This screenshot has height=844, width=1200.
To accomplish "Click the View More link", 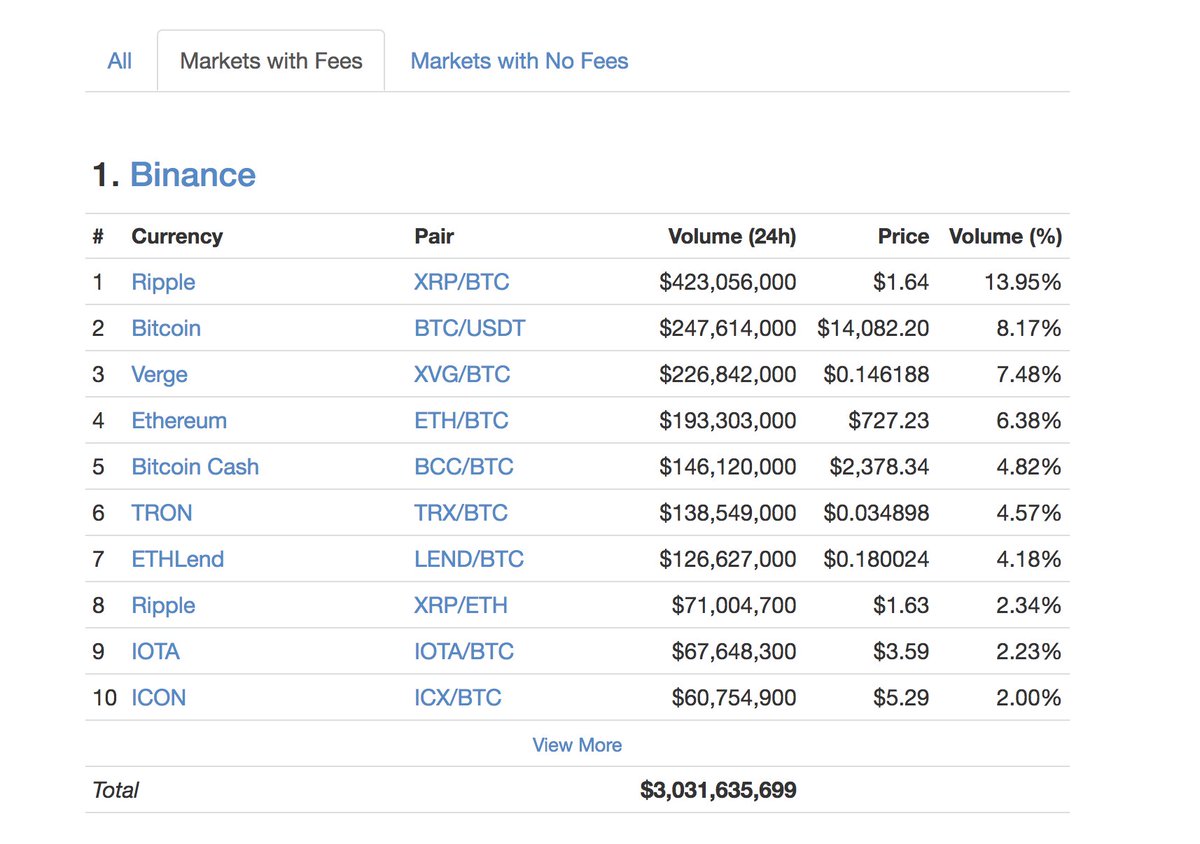I will 577,745.
